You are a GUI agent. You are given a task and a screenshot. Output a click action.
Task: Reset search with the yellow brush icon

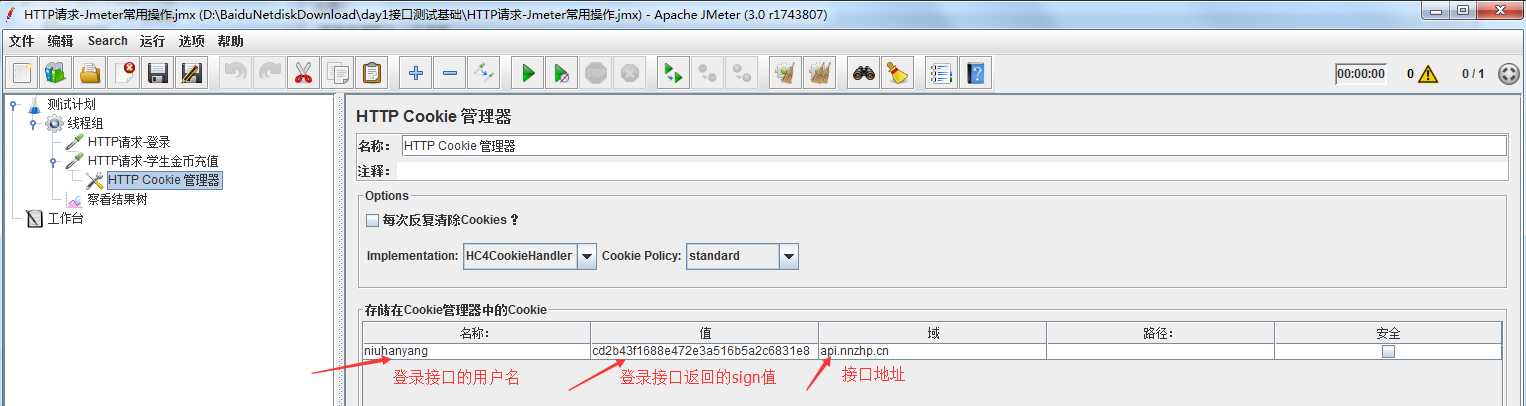tap(898, 73)
